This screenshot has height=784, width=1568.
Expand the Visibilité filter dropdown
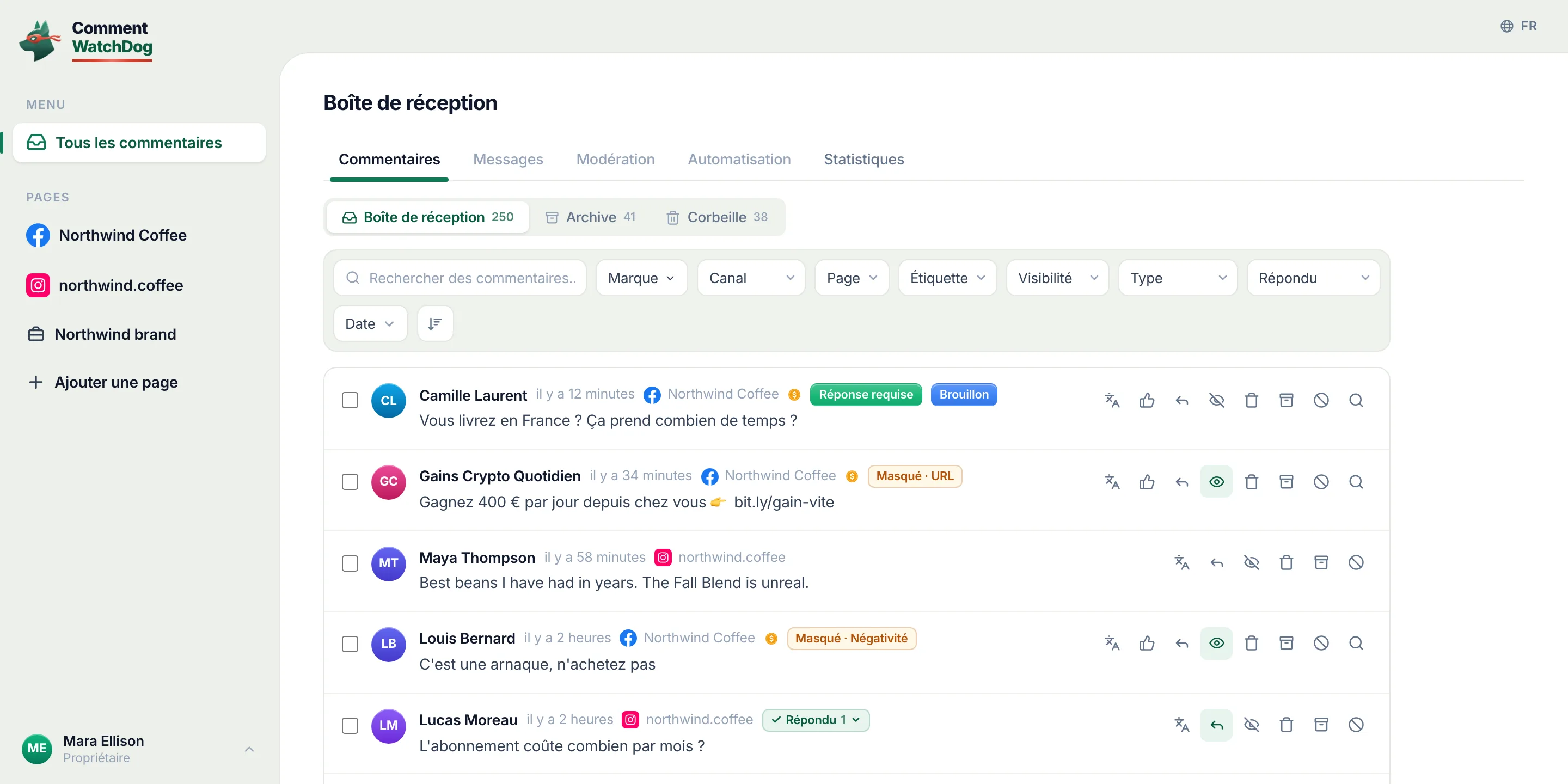(x=1057, y=278)
